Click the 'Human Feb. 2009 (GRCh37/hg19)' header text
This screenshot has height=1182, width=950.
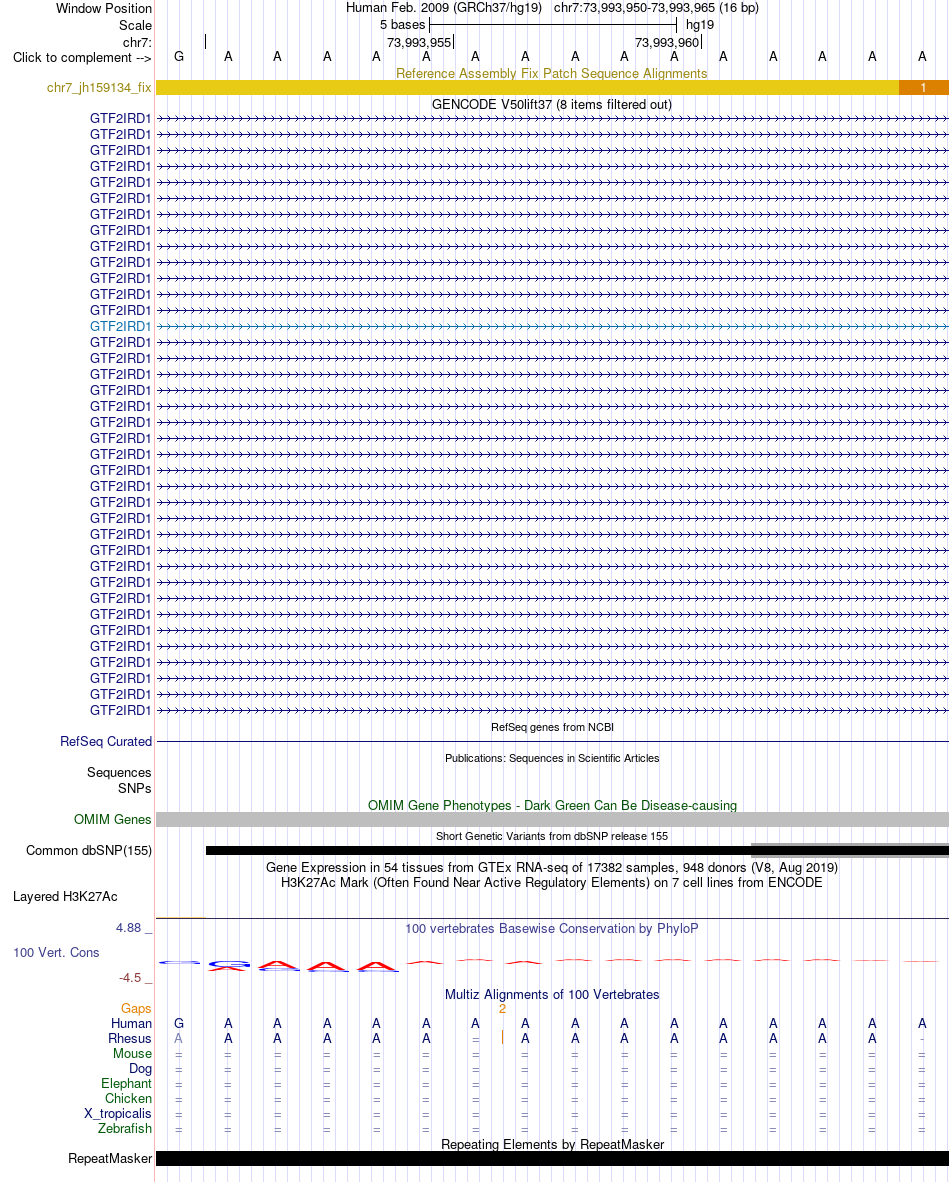444,8
